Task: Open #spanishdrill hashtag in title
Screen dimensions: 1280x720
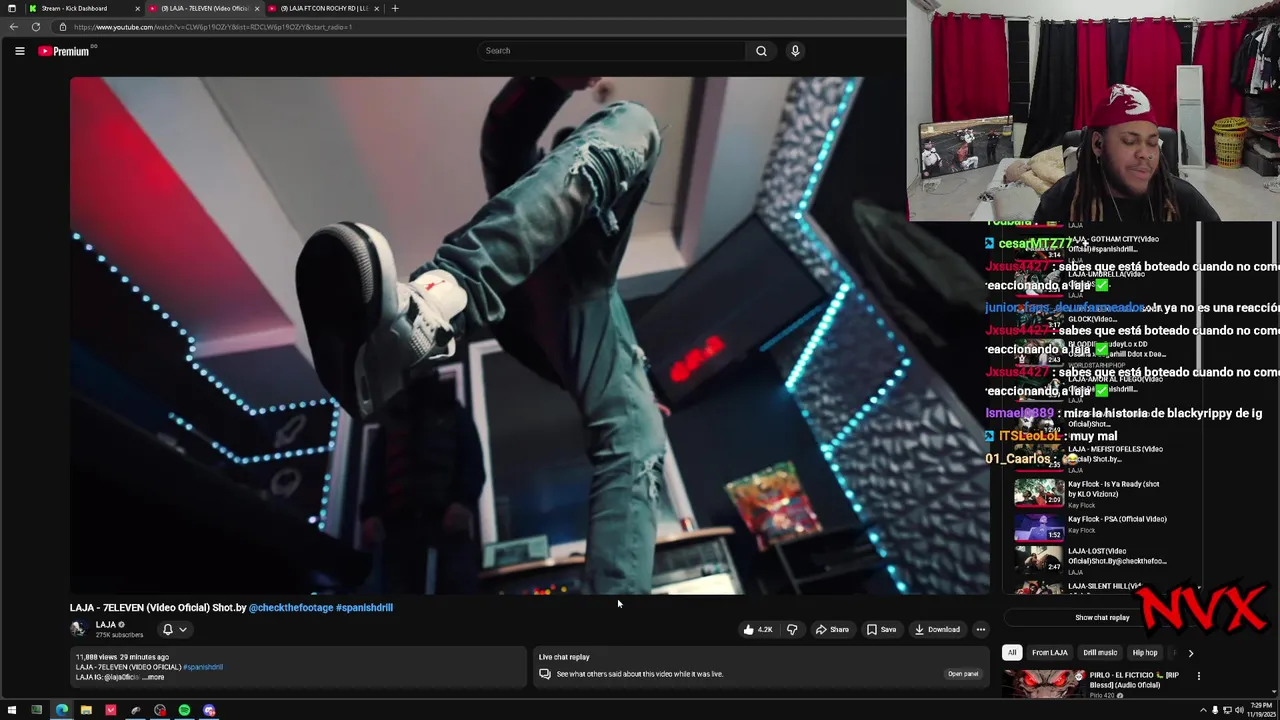Action: point(364,607)
